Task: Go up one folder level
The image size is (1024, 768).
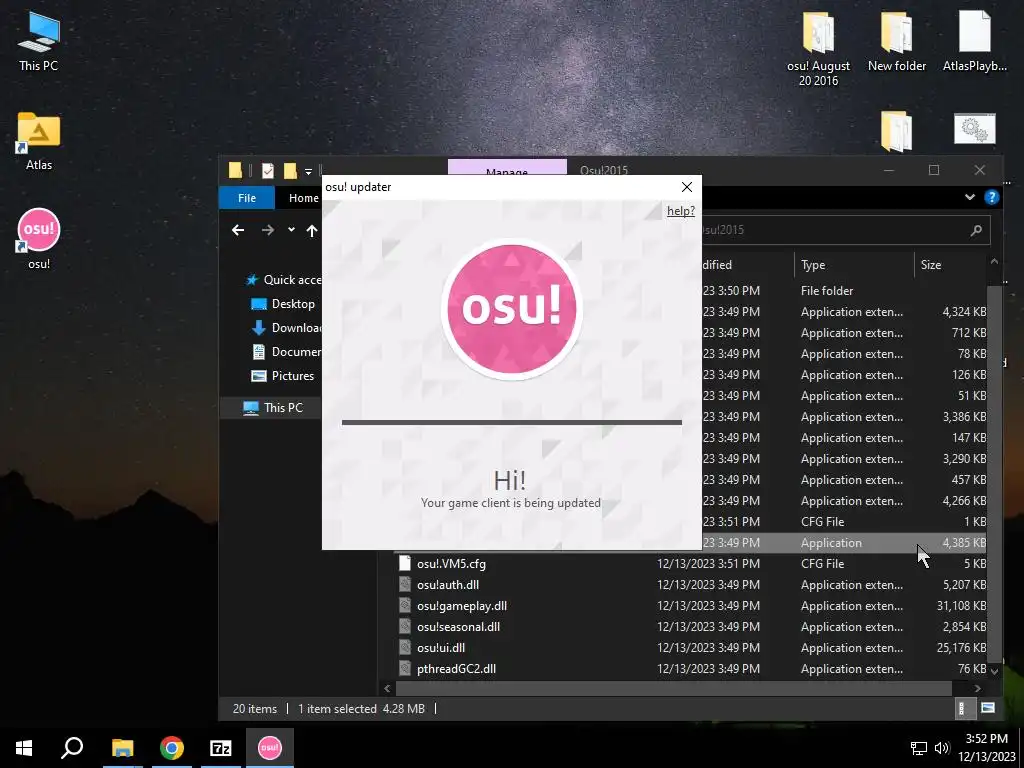Action: [312, 230]
